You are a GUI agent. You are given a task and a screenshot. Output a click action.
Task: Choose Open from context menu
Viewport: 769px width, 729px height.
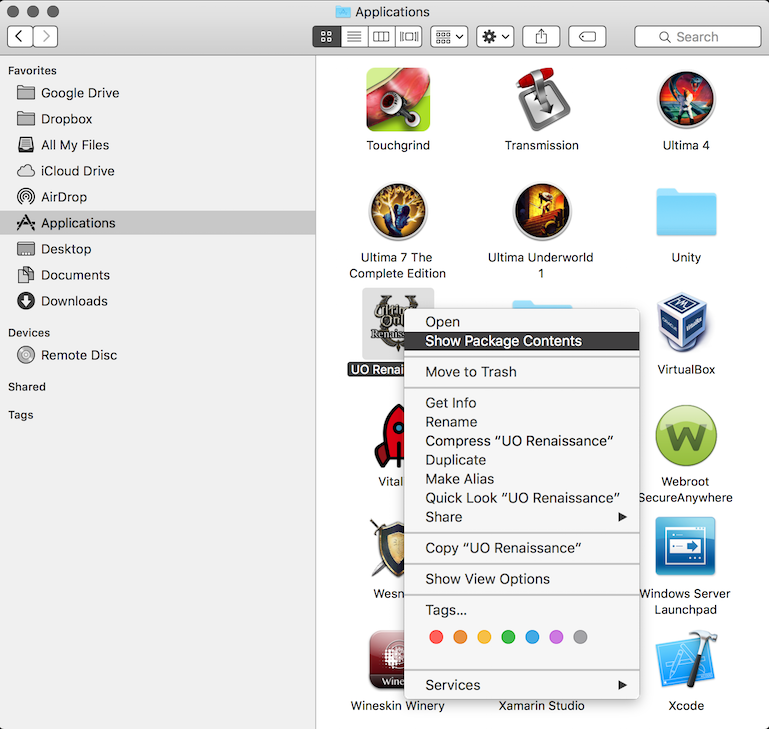(521, 322)
